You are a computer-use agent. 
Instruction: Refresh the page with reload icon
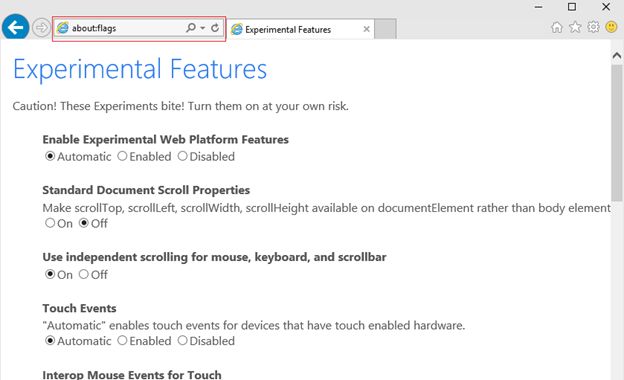click(x=215, y=27)
